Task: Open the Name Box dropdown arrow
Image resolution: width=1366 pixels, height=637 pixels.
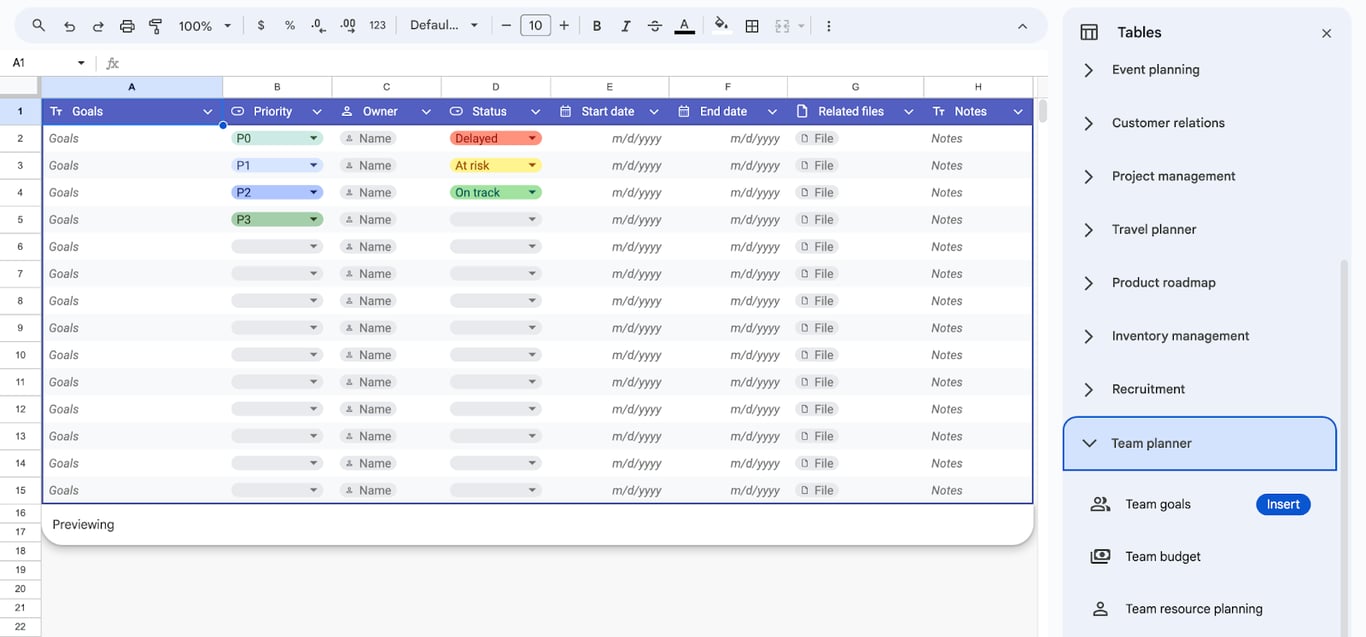Action: pos(82,63)
